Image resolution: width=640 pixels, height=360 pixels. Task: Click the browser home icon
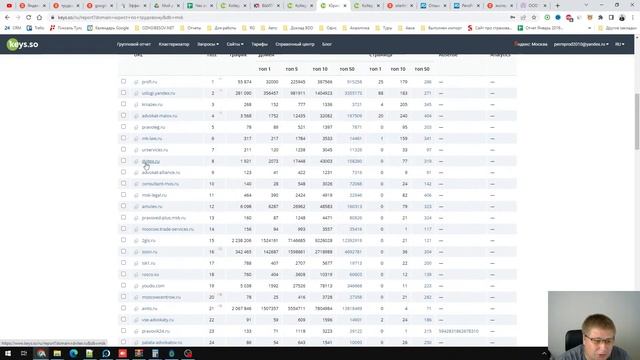39,18
